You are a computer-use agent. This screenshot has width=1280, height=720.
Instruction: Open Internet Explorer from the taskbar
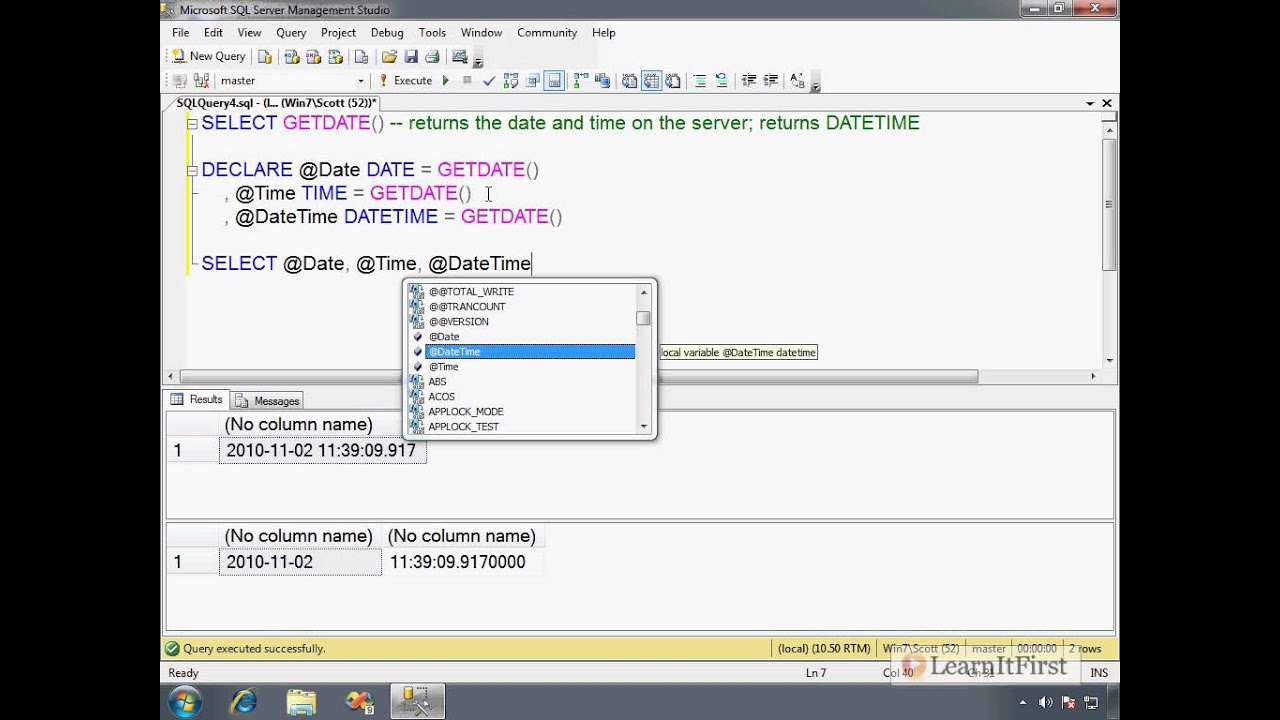tap(243, 702)
